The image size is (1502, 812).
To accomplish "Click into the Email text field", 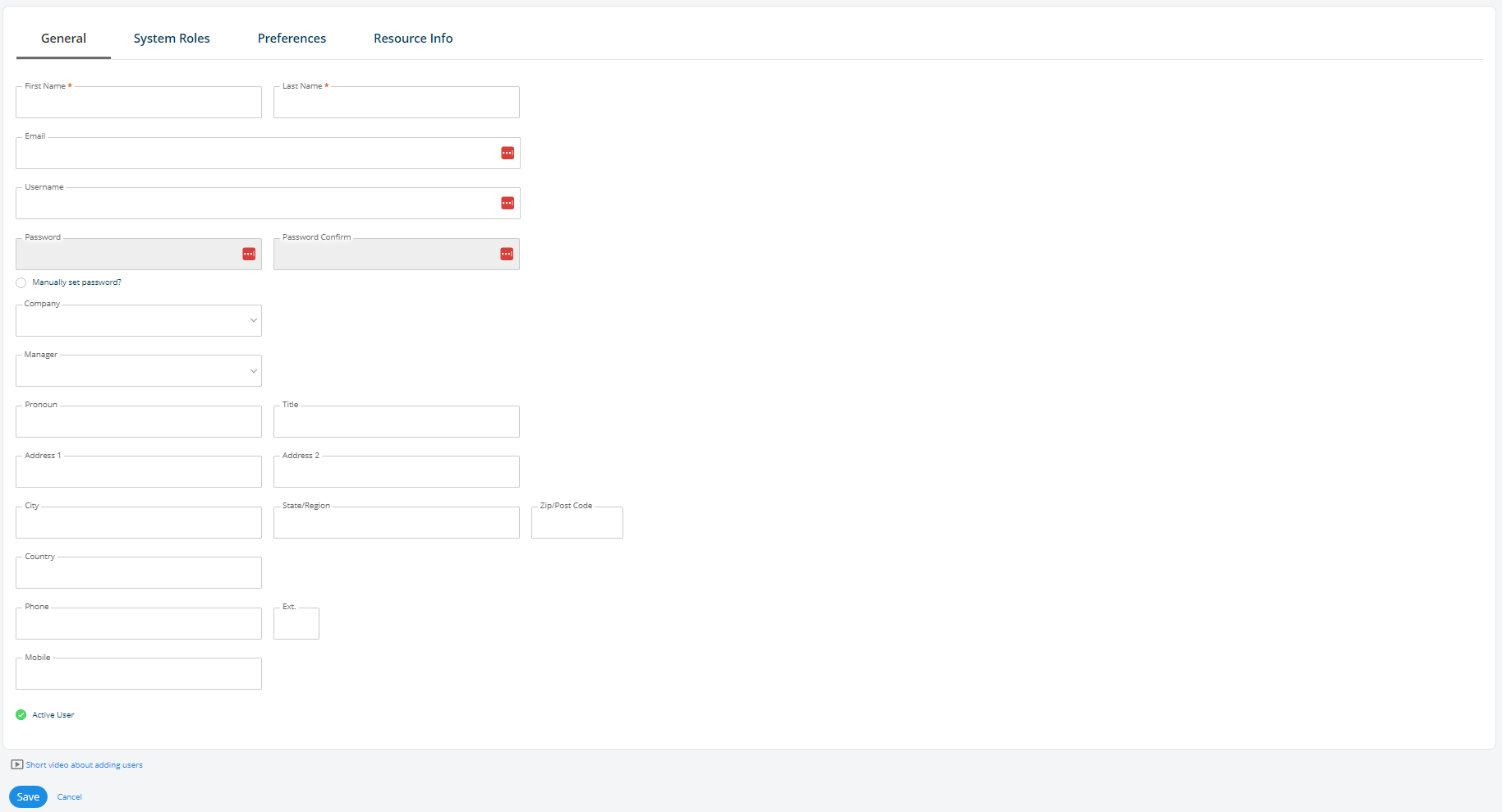I will [268, 153].
